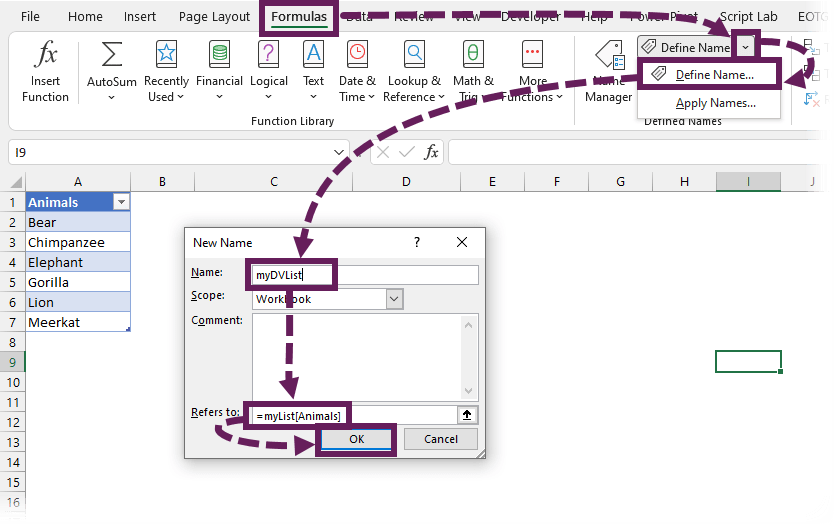Click the Select All corner triangle
835x525 pixels.
point(16,182)
